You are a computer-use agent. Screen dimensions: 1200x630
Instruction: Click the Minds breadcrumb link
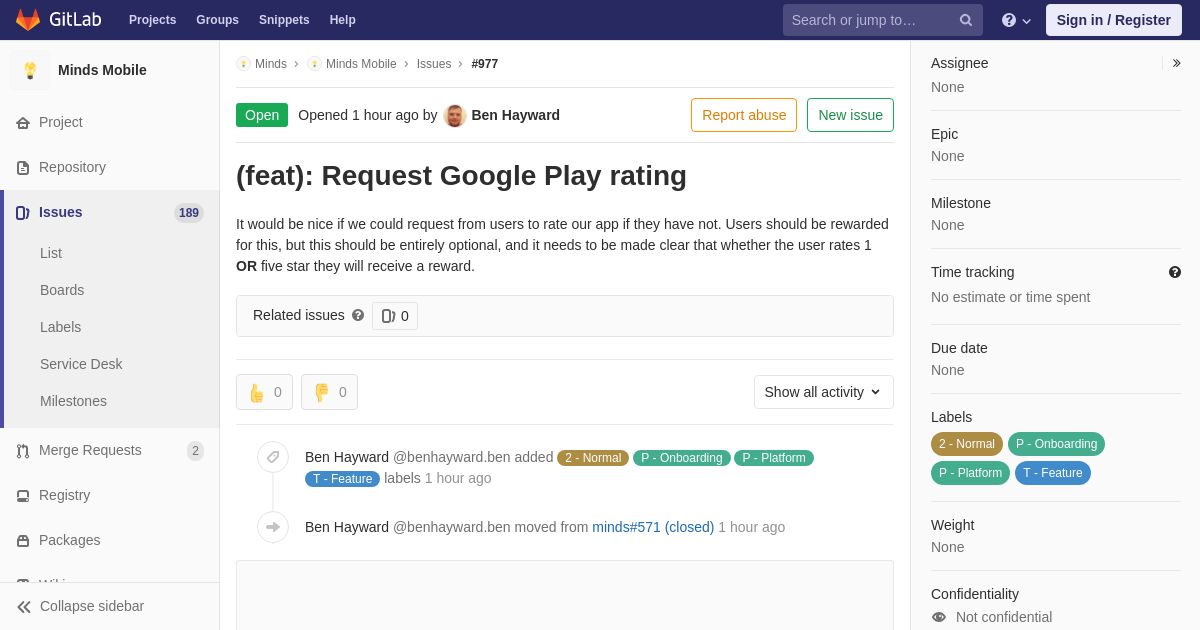click(271, 64)
